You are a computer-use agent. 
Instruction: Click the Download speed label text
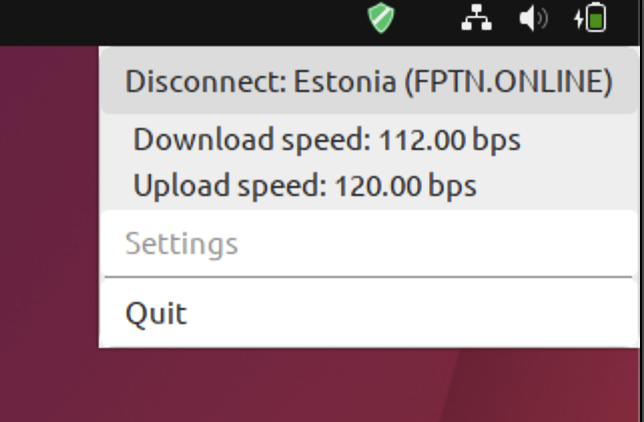click(252, 140)
